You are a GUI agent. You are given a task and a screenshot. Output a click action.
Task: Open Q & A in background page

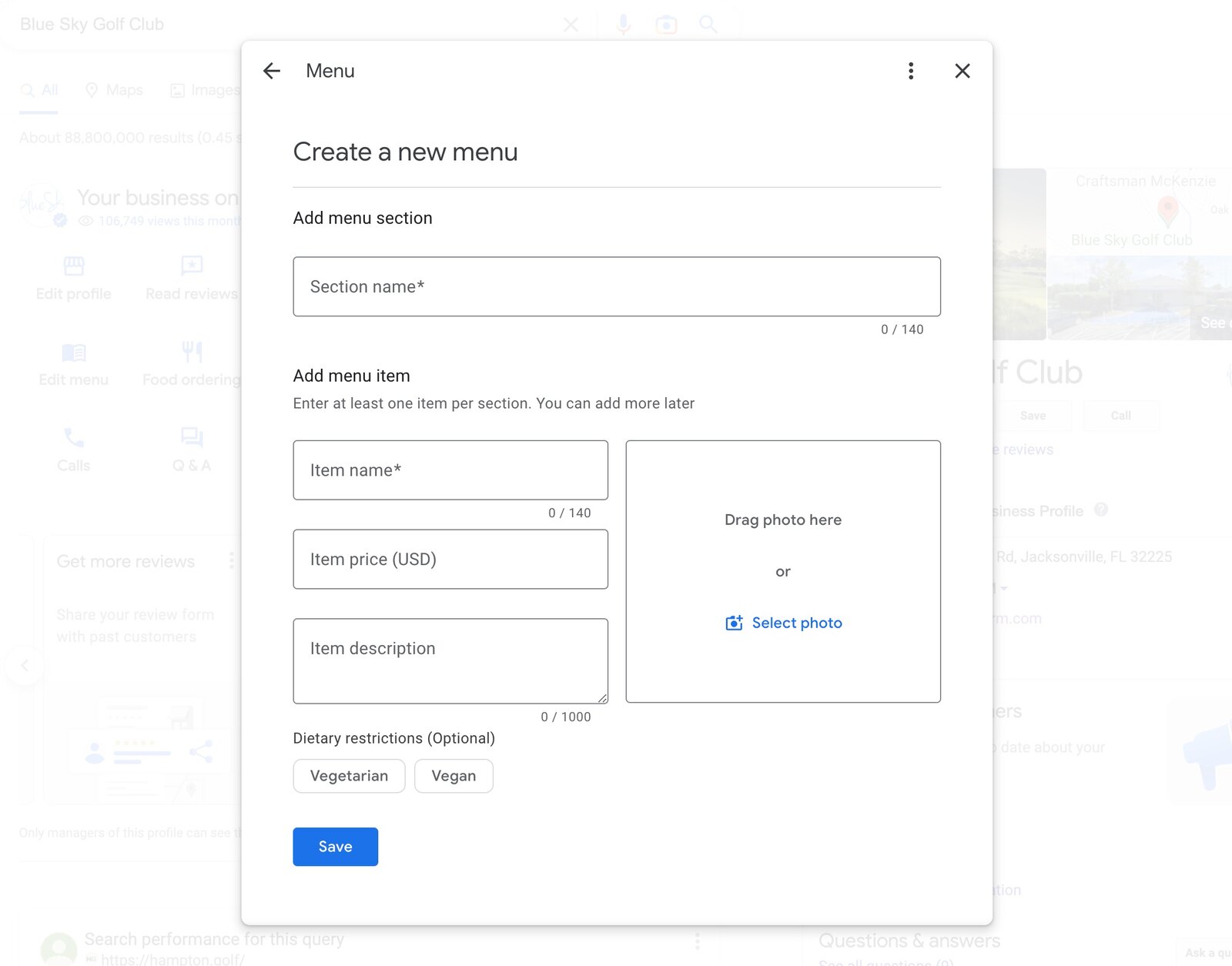[192, 451]
